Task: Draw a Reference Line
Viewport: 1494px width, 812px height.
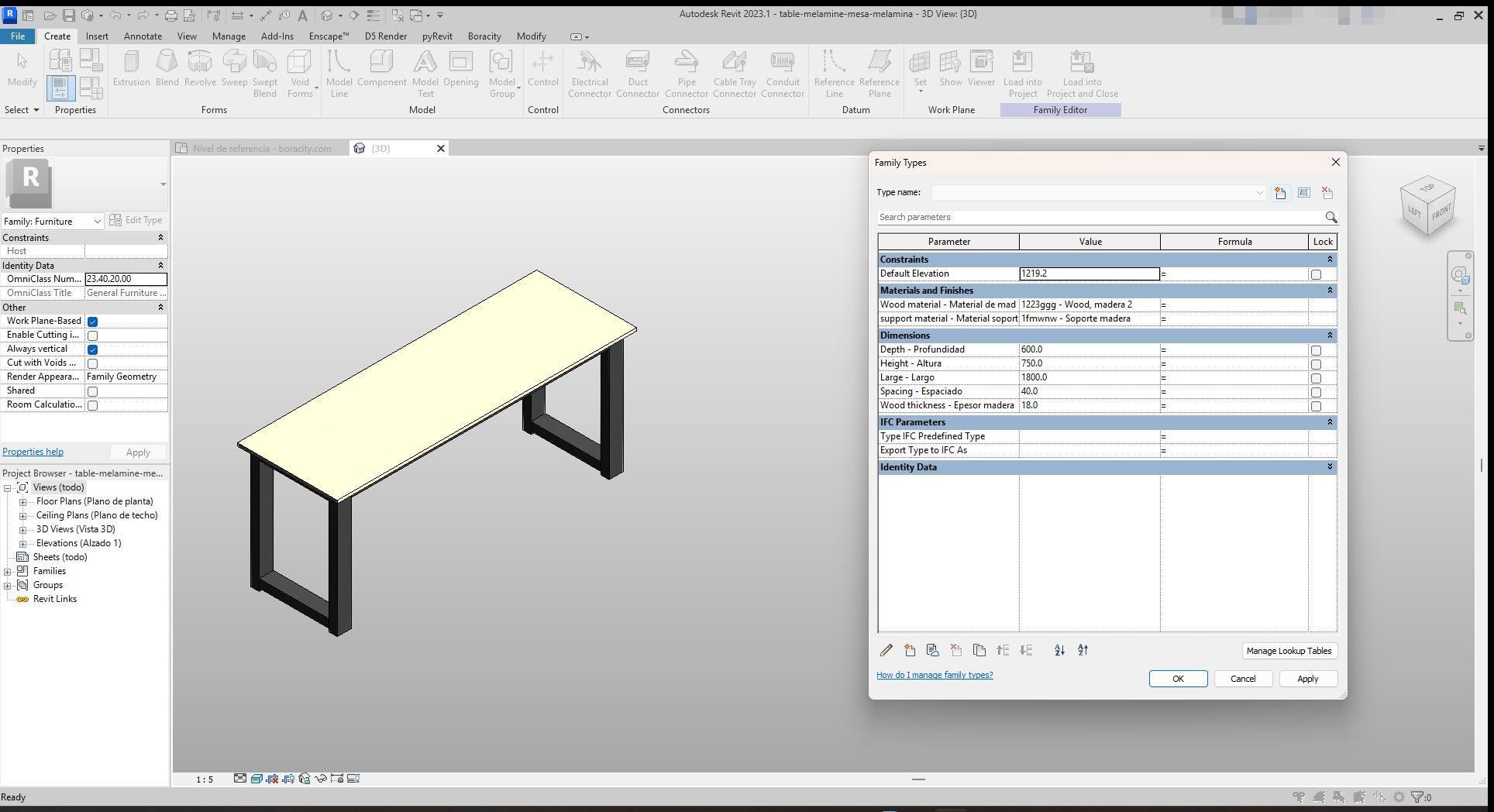Action: click(x=834, y=74)
